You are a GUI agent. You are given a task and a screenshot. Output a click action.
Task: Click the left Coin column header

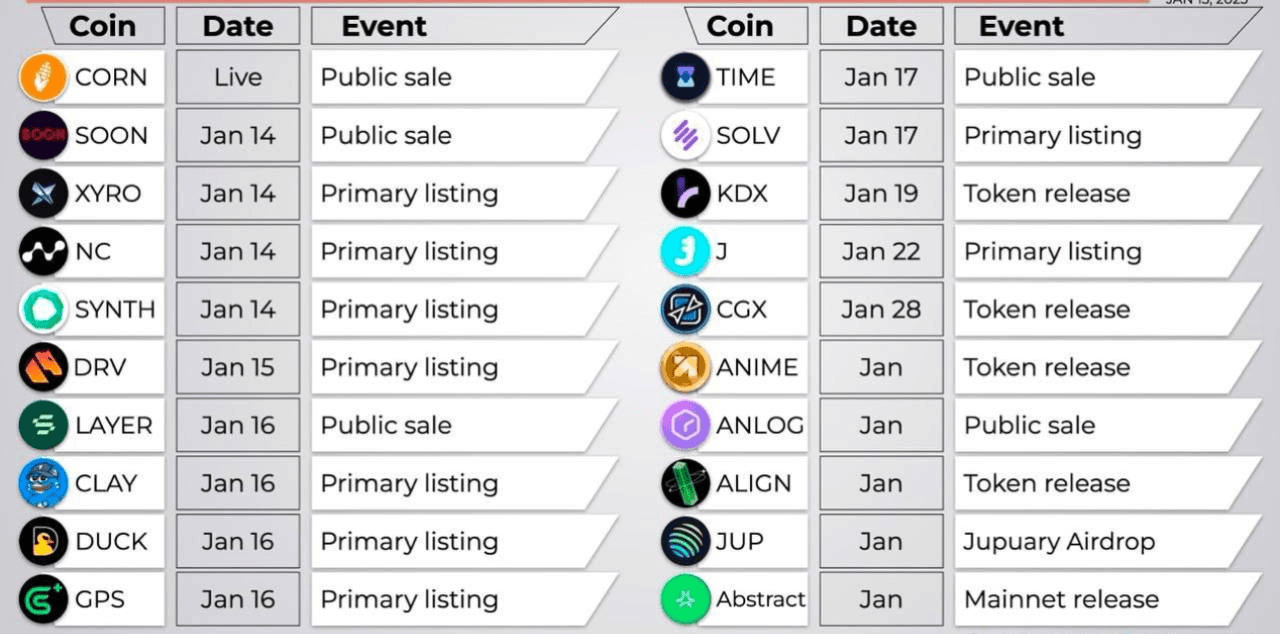click(103, 26)
